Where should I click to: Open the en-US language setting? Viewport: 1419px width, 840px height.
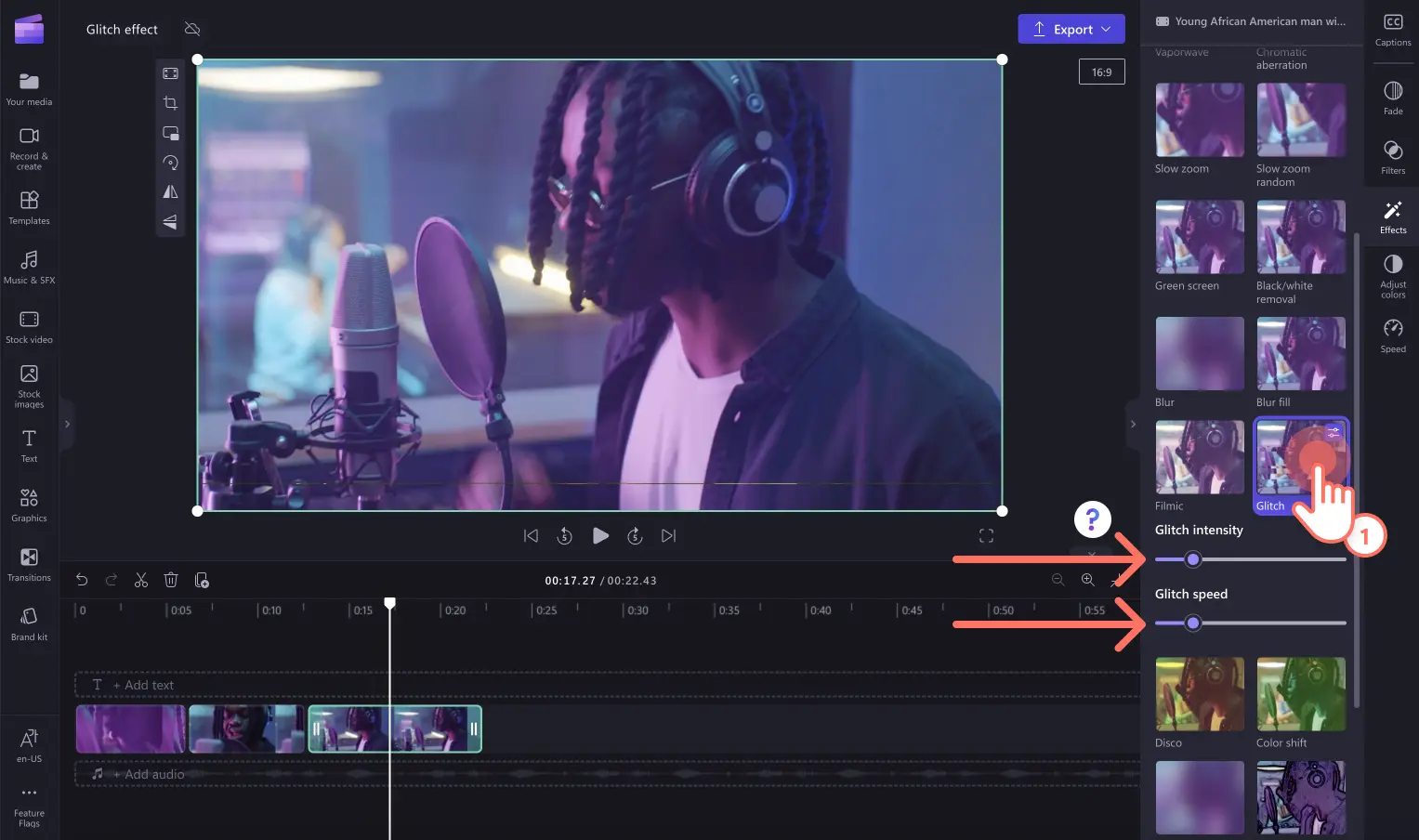[29, 746]
